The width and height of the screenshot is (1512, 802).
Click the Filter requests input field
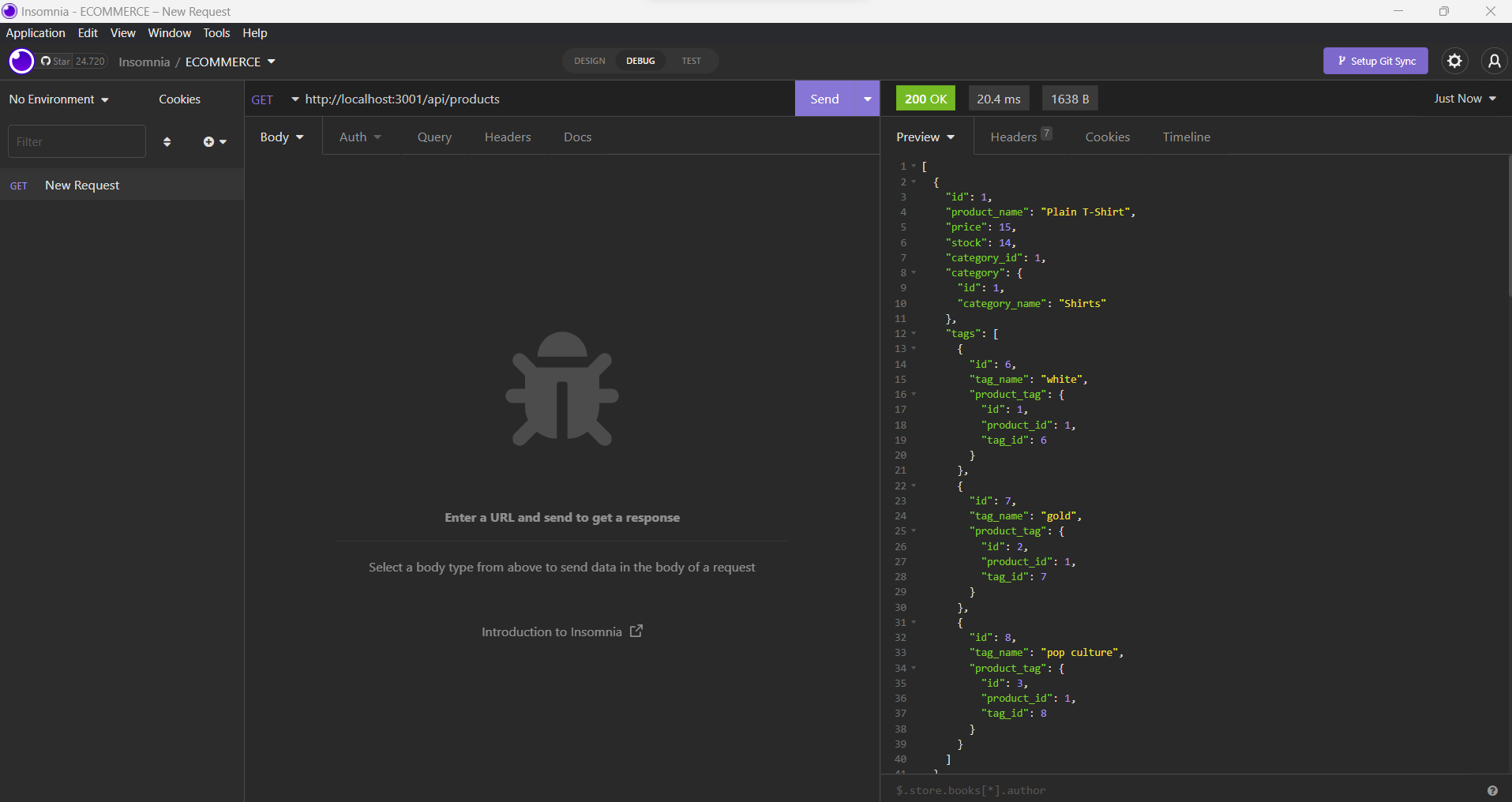(x=77, y=141)
